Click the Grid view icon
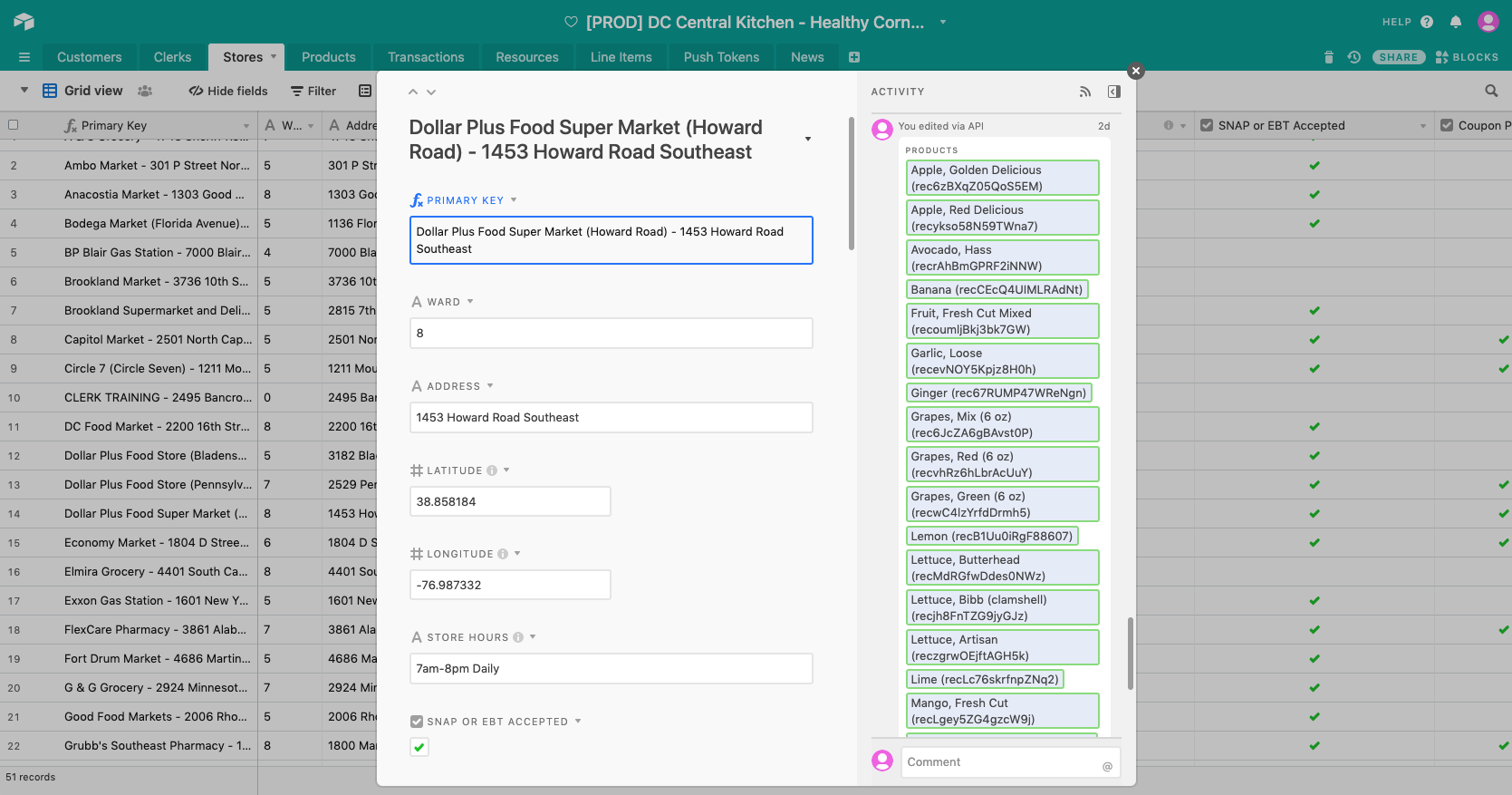 click(50, 91)
